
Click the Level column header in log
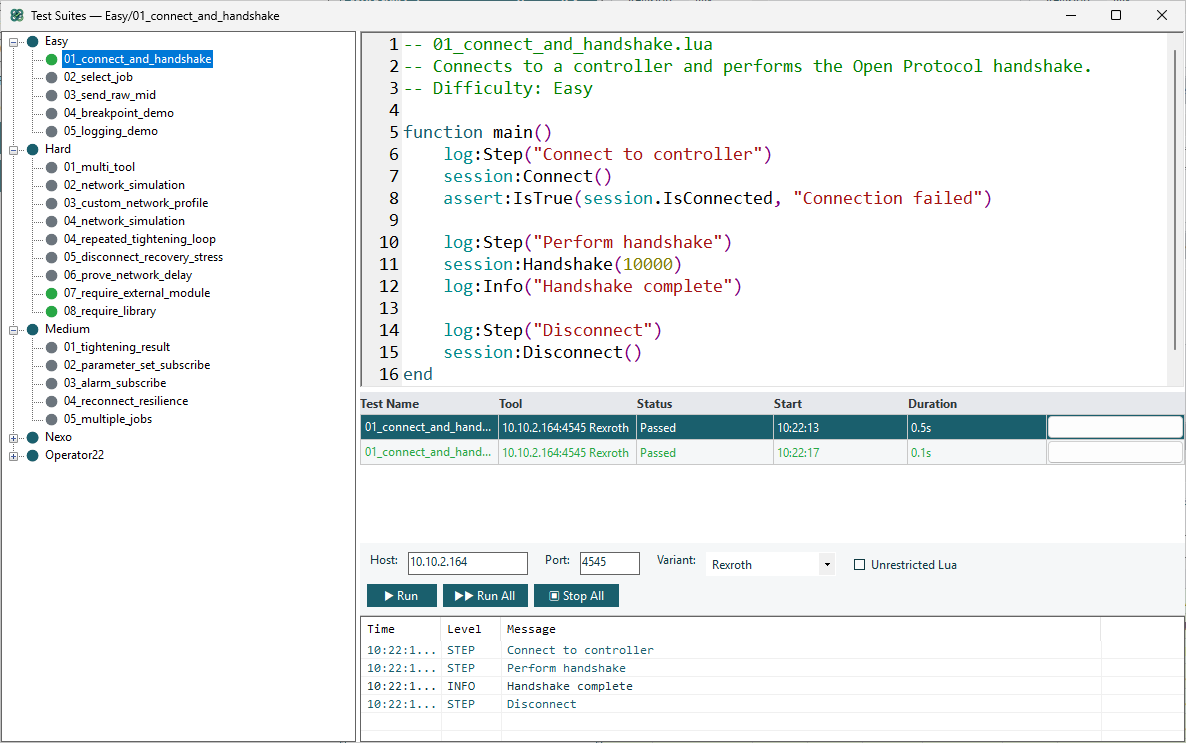pos(470,630)
